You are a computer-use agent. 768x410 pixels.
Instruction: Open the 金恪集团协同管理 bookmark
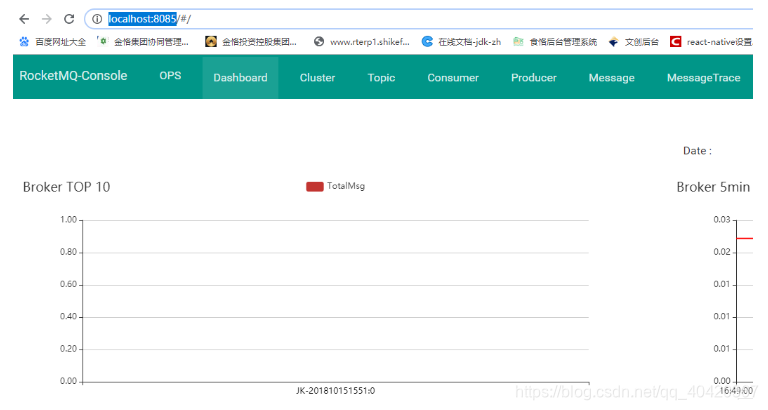[144, 42]
